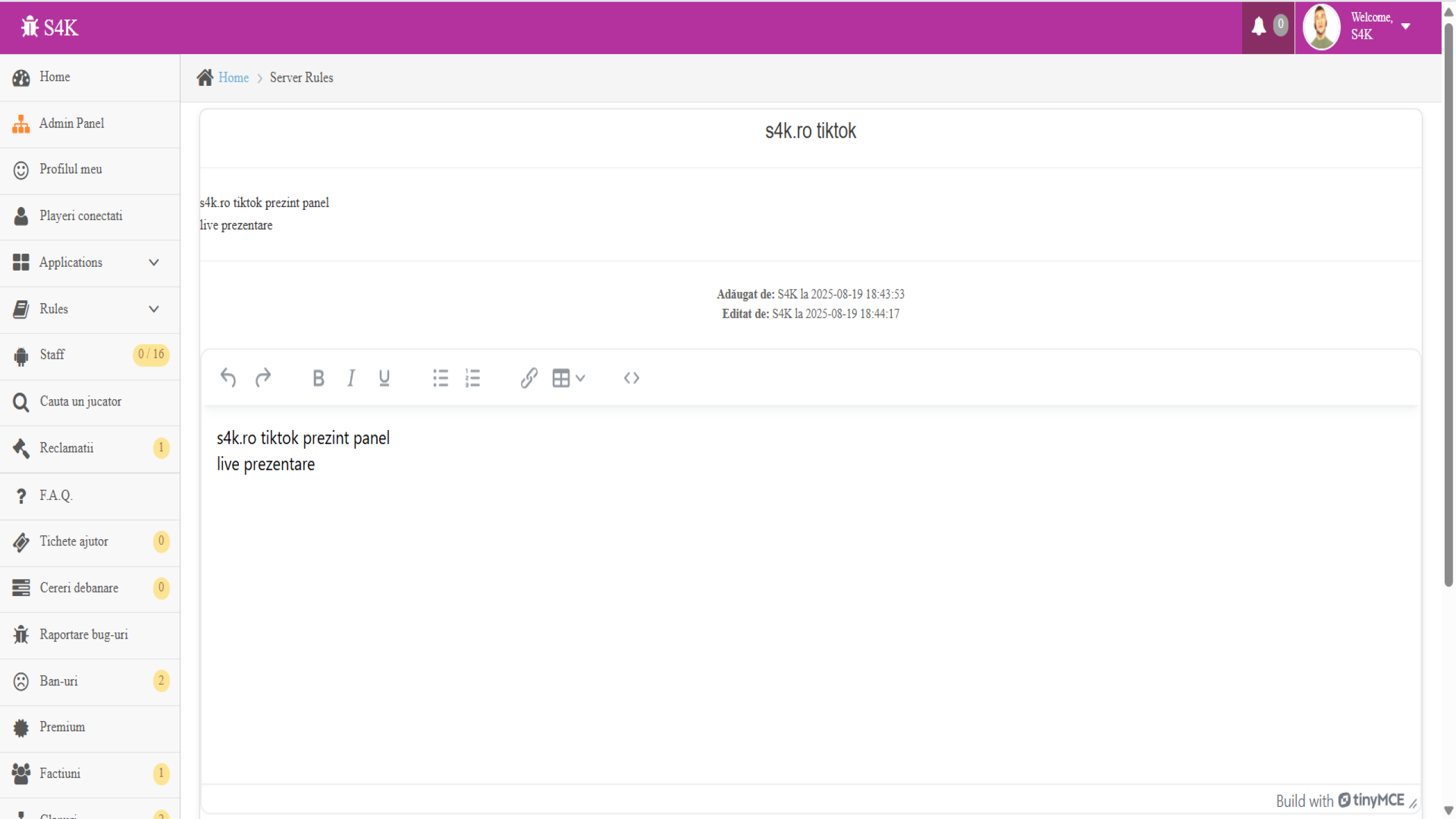Toggle bold formatting in the editor
This screenshot has width=1456, height=819.
tap(318, 378)
